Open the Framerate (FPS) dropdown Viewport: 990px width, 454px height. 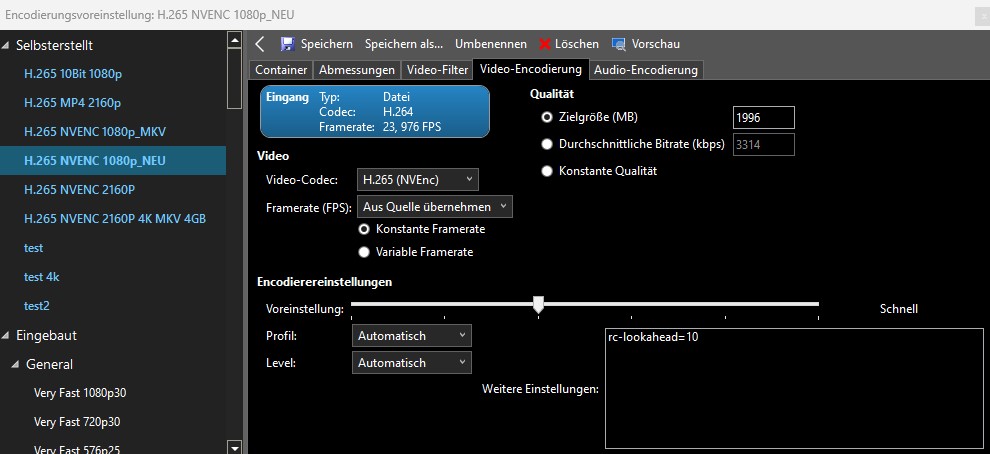point(434,206)
